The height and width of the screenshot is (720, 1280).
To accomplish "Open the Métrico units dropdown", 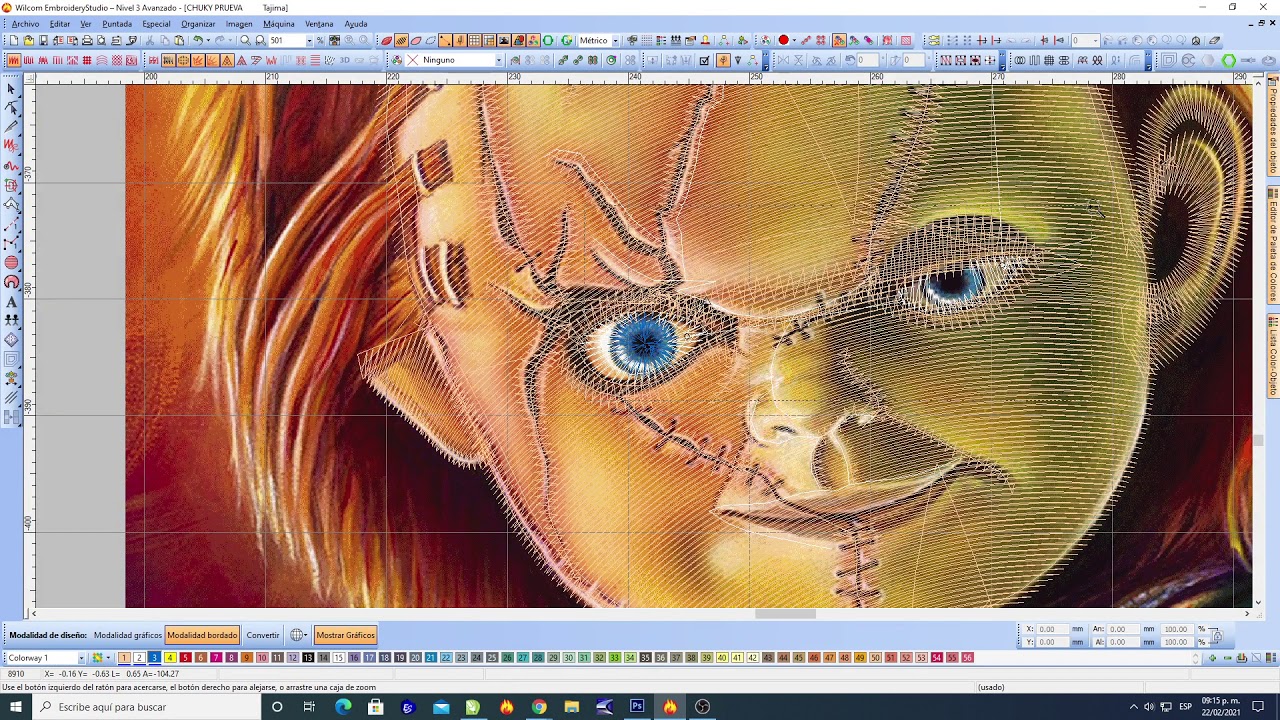I will coord(615,40).
